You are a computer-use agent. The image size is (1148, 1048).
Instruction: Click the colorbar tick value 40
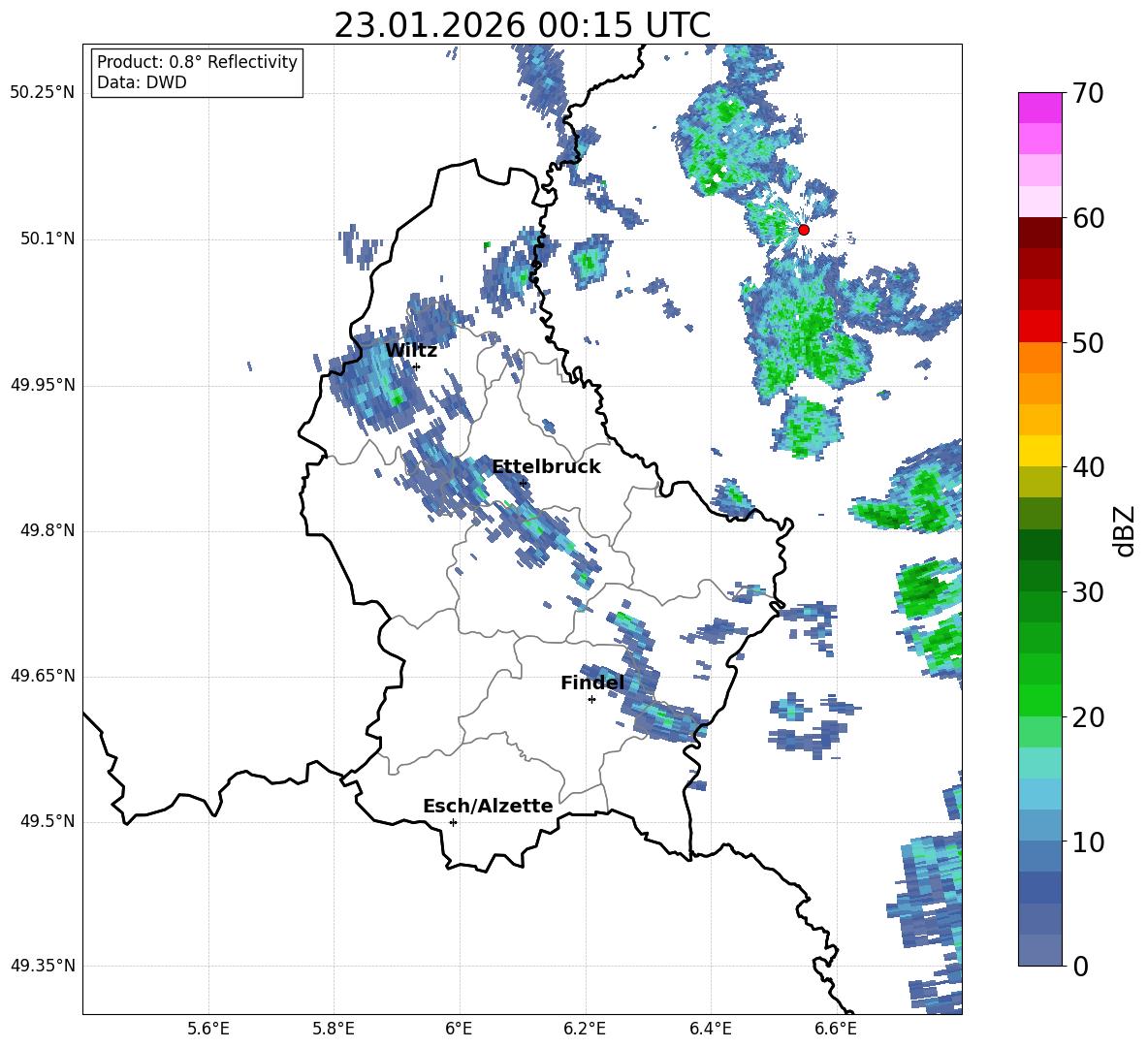1088,467
